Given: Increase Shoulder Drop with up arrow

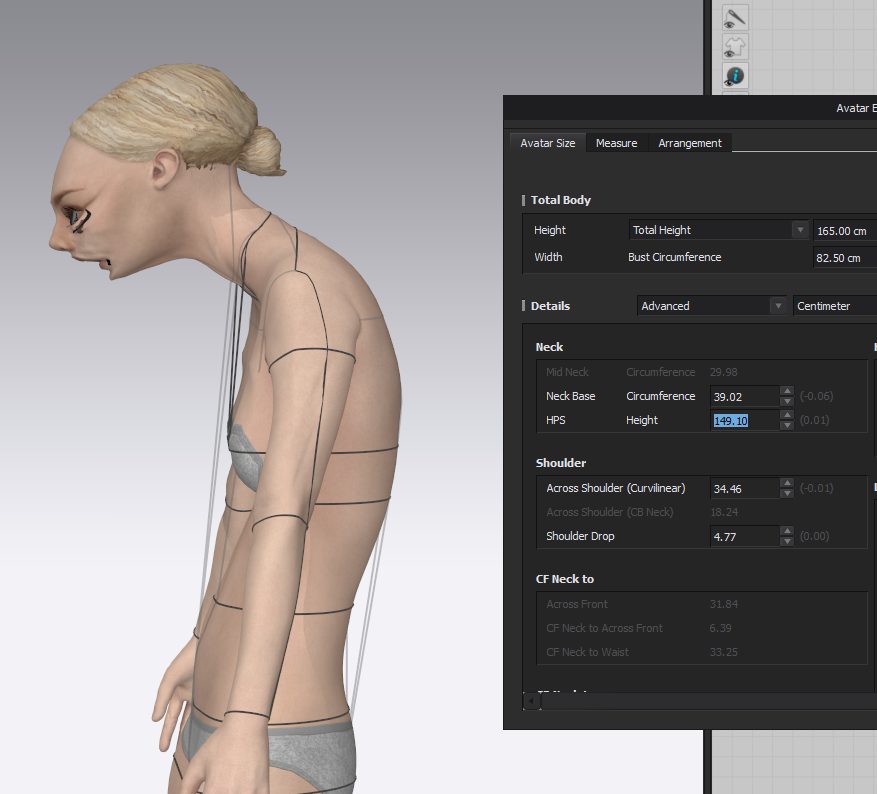Looking at the screenshot, I should (787, 531).
